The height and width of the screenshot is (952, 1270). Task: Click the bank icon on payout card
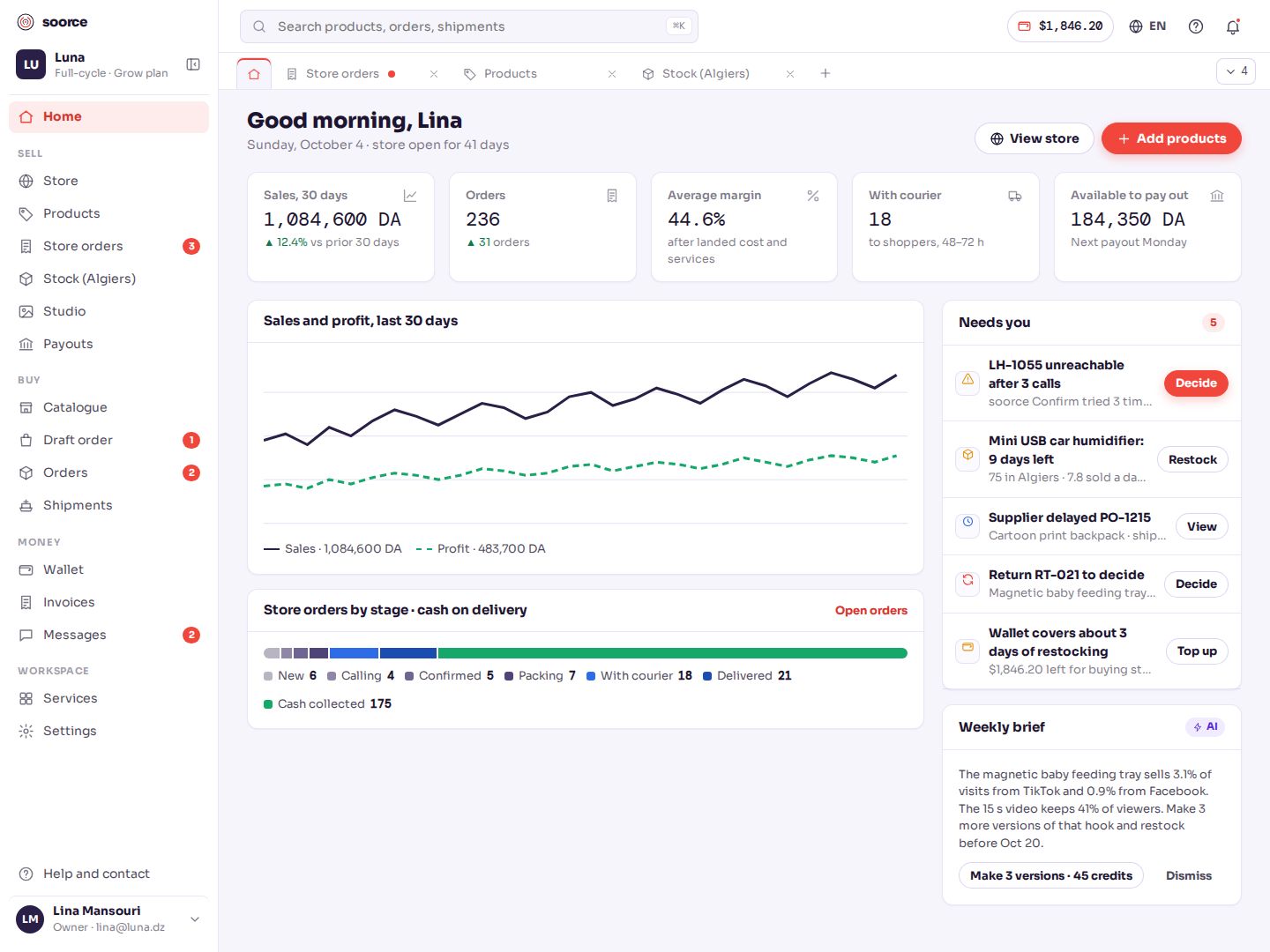pos(1217,196)
